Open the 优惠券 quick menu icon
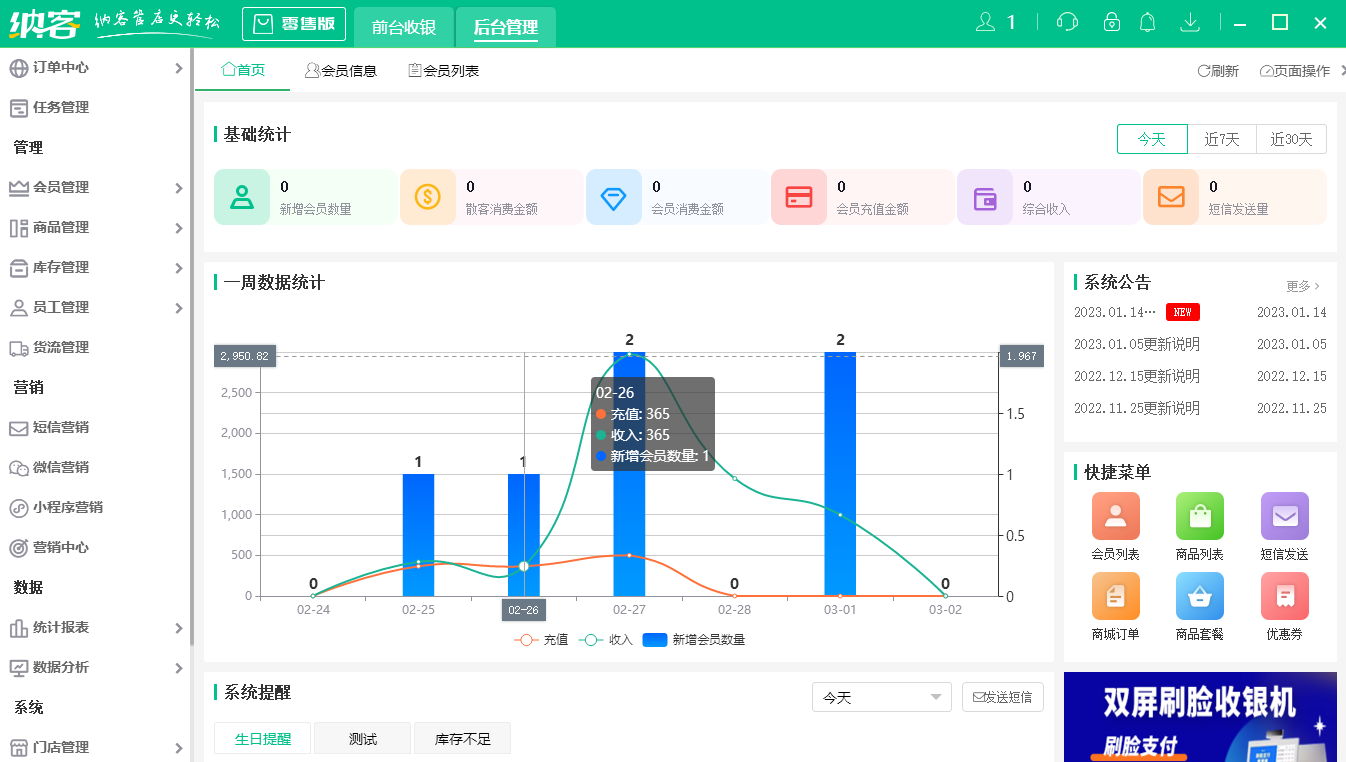 (x=1284, y=596)
